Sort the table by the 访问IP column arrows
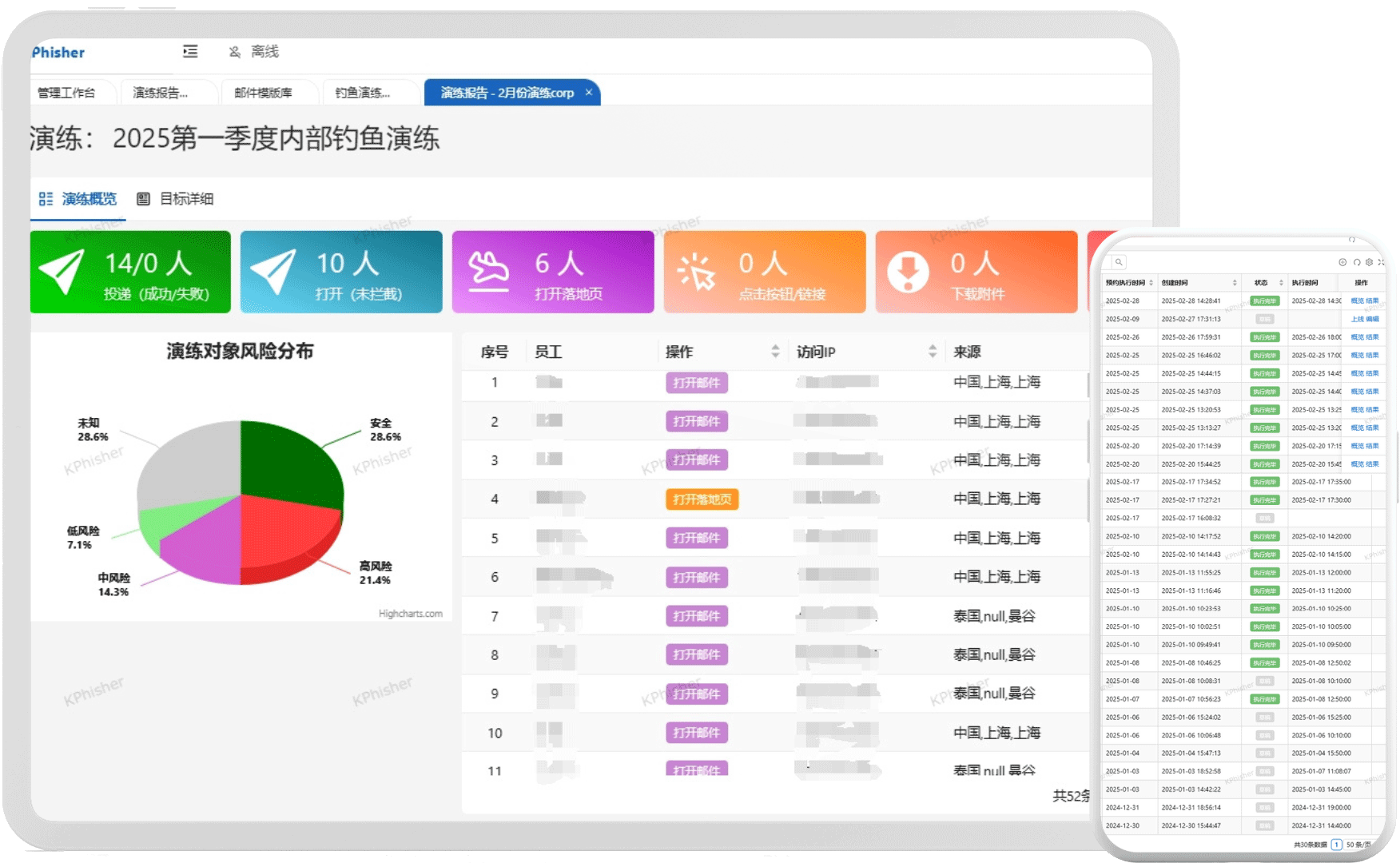The height and width of the screenshot is (863, 1400). coord(932,352)
